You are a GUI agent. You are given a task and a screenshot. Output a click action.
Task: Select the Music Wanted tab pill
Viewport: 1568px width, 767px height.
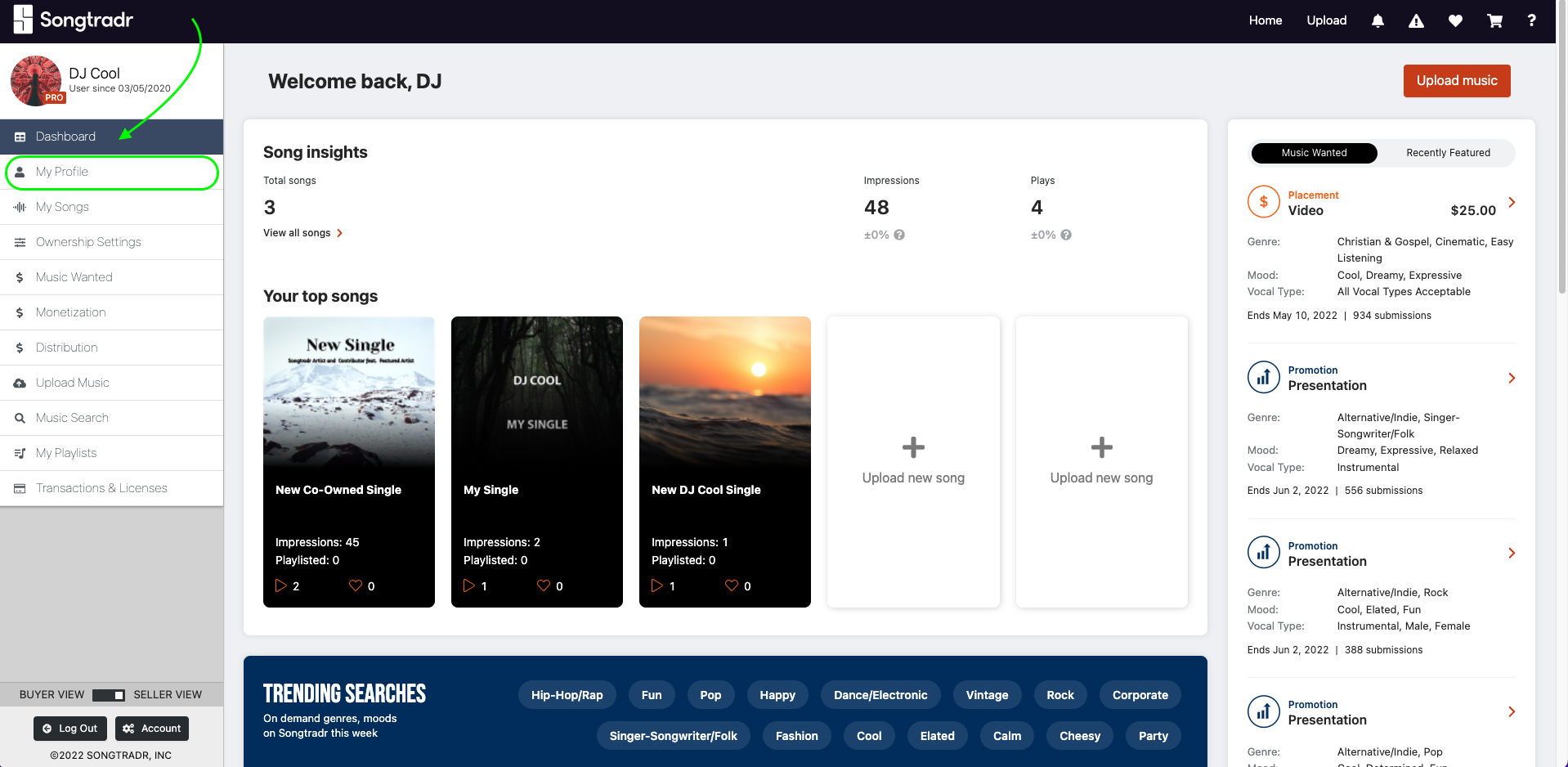click(1314, 153)
